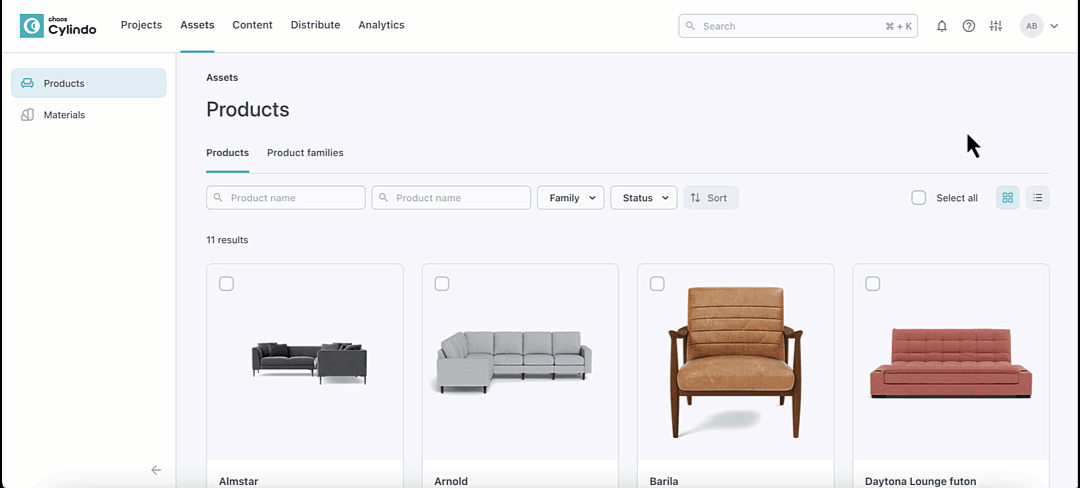Open the settings sliders icon
The height and width of the screenshot is (488, 1080).
[x=995, y=26]
